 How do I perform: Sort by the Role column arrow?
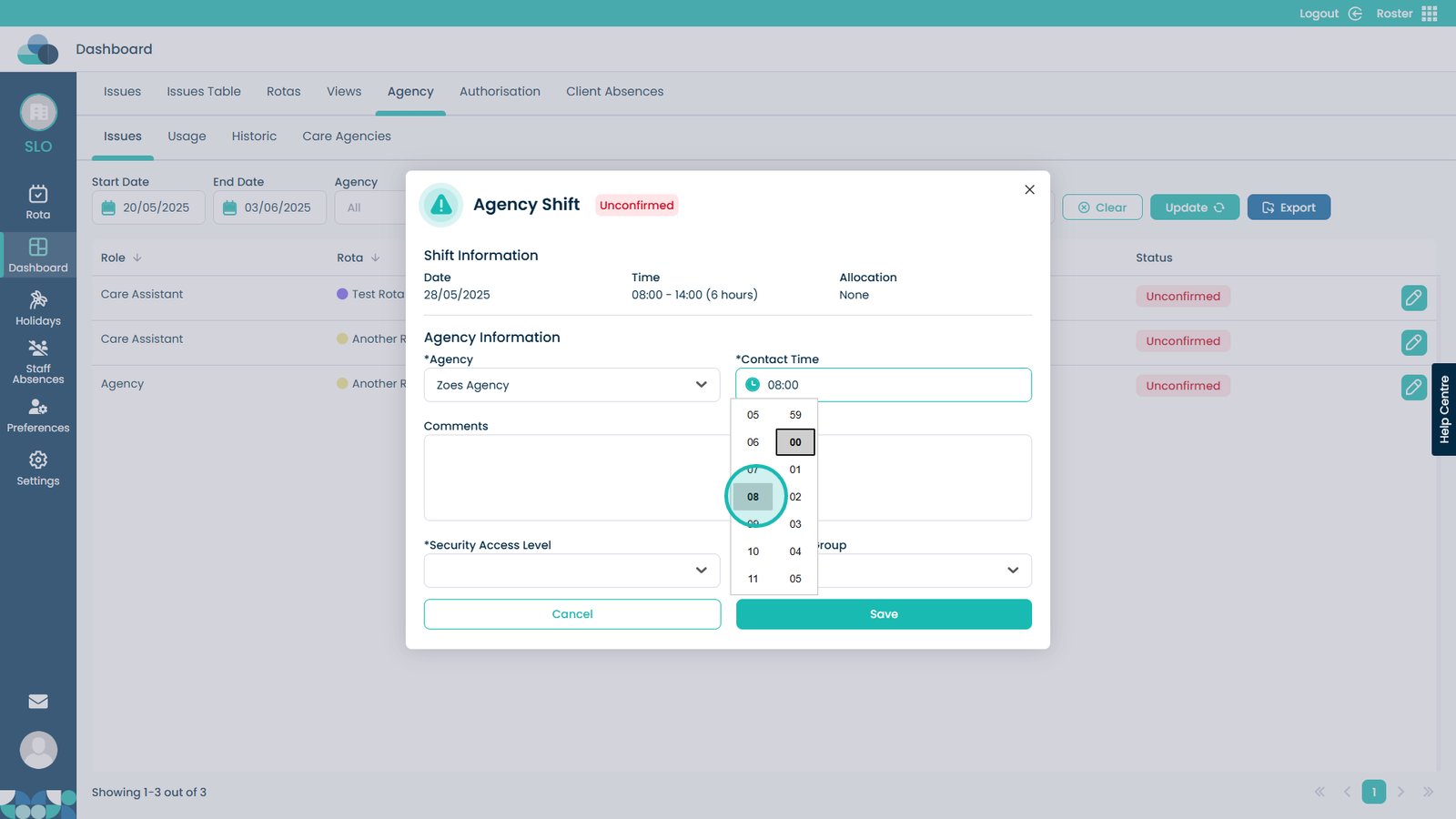(x=137, y=258)
